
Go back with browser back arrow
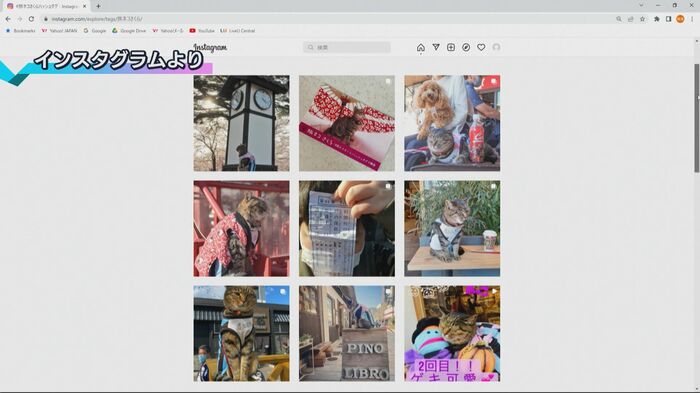8,19
